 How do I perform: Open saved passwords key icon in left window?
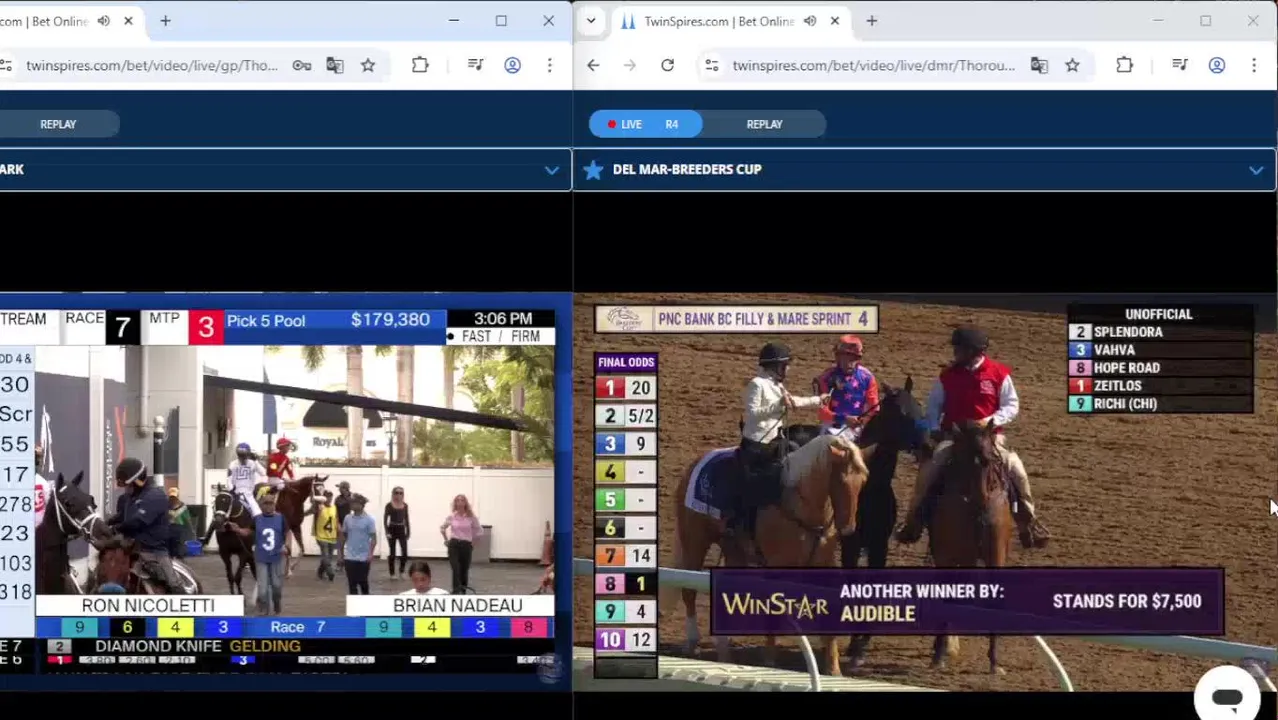tap(301, 66)
